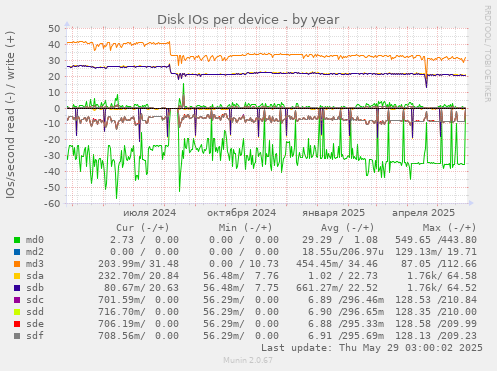The image size is (497, 371).
Task: Click the 'октября 2024' x-axis label
Action: point(242,213)
